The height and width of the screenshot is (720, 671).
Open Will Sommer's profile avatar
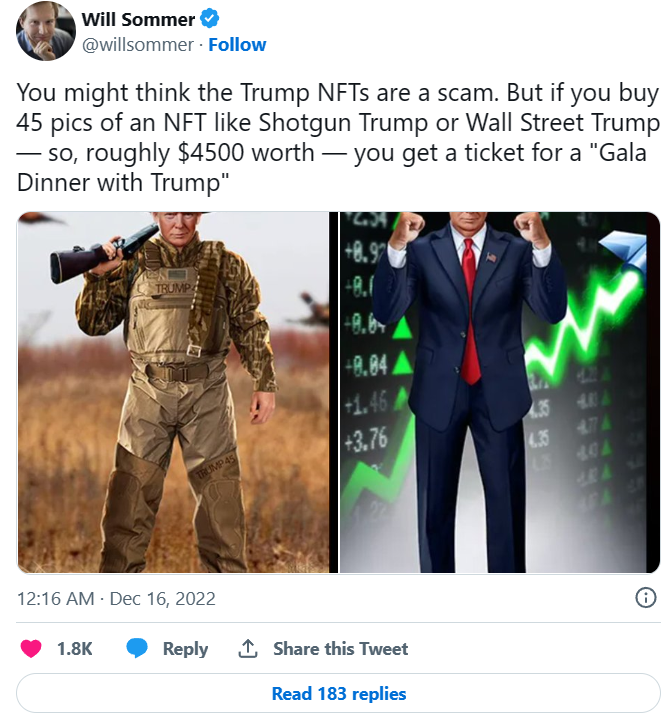(46, 31)
